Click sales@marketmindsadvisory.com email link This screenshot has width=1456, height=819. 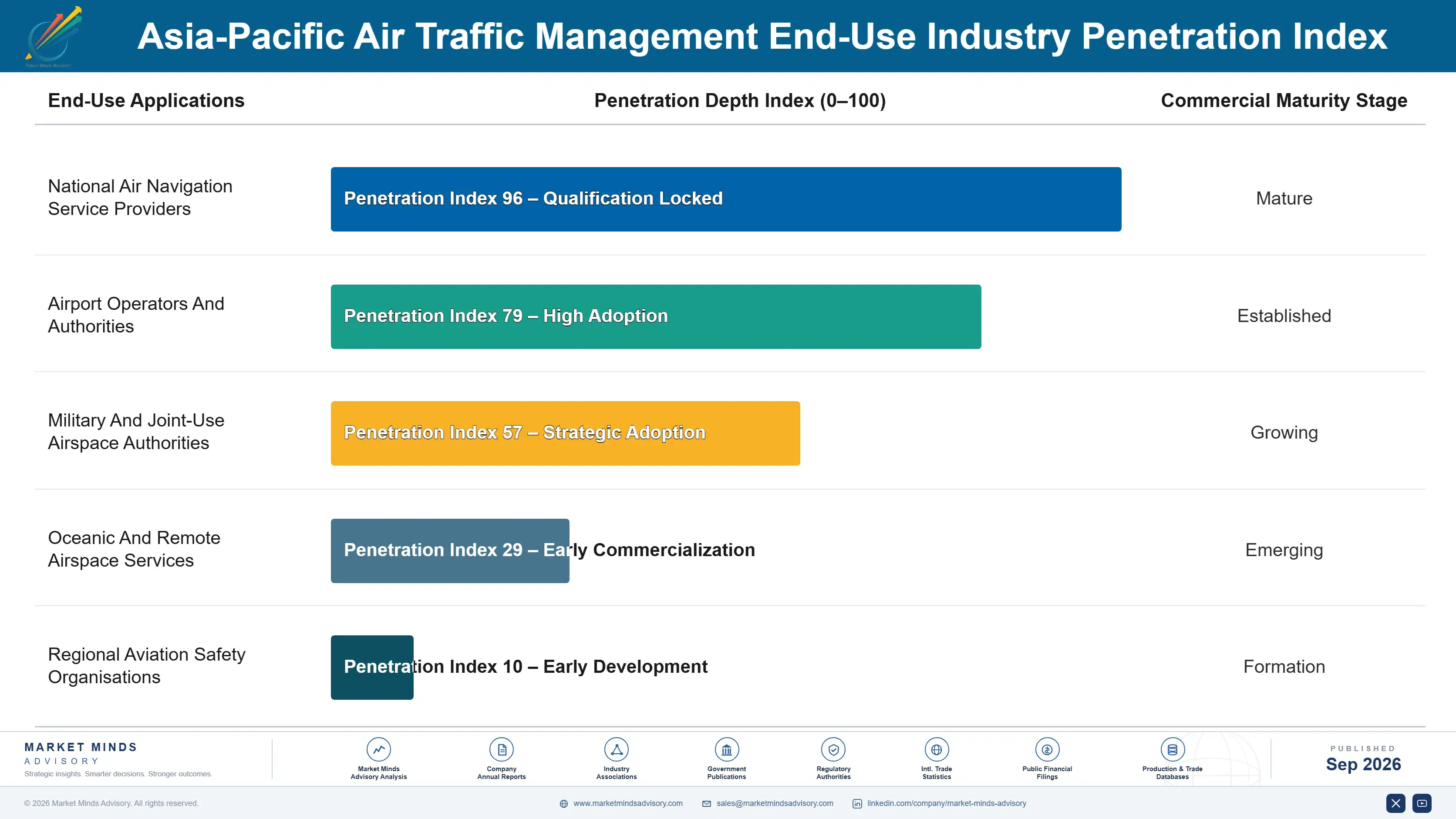775,803
